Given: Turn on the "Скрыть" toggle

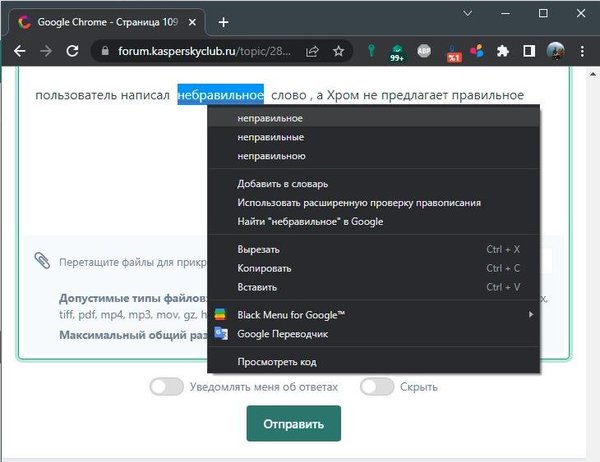Looking at the screenshot, I should (376, 387).
